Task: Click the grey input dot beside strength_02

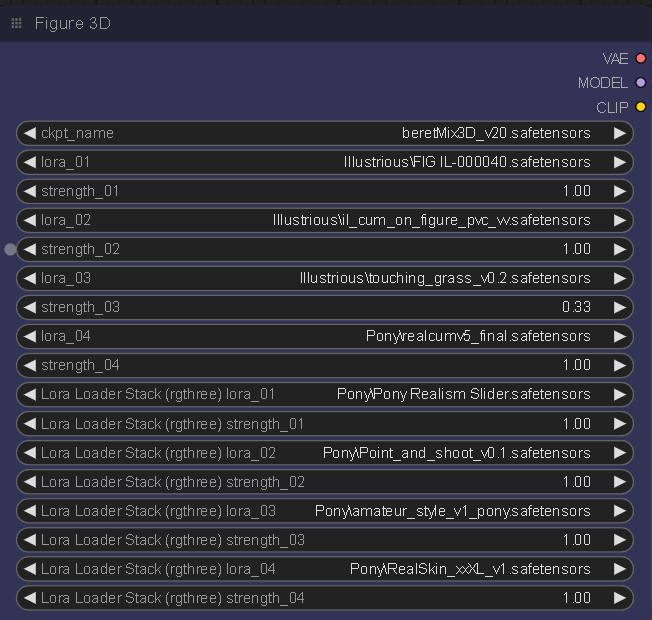Action: click(x=10, y=249)
